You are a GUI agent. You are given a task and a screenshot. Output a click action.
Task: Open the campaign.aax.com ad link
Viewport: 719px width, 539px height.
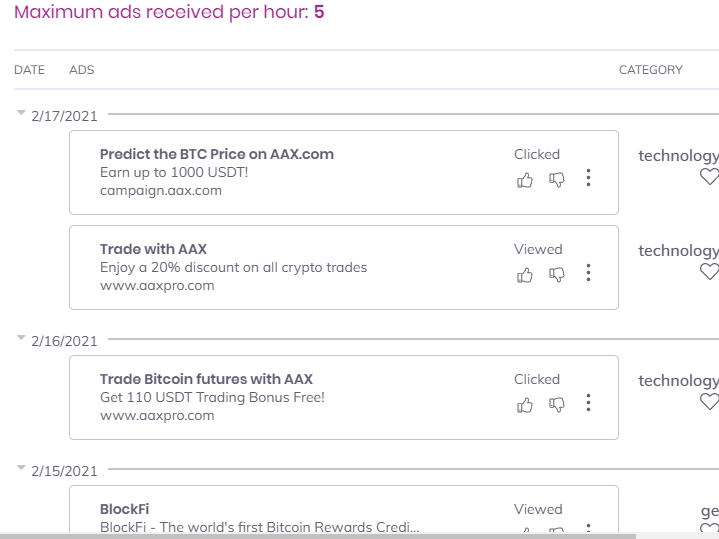pyautogui.click(x=161, y=191)
